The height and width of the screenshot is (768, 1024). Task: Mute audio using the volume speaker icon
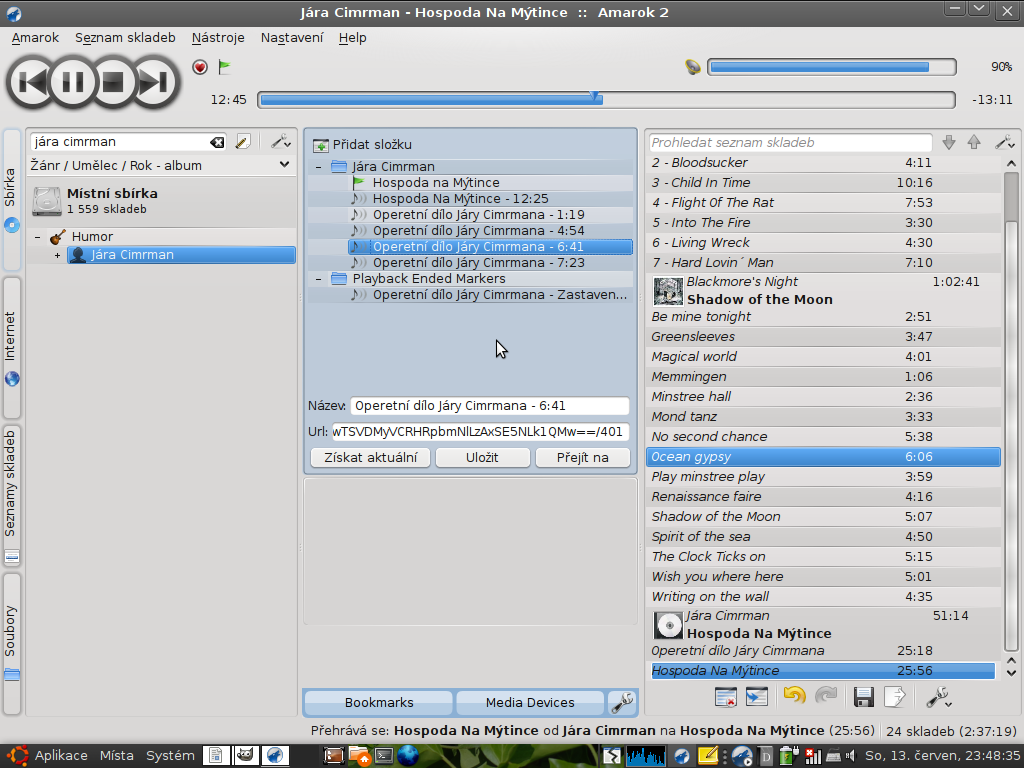693,67
